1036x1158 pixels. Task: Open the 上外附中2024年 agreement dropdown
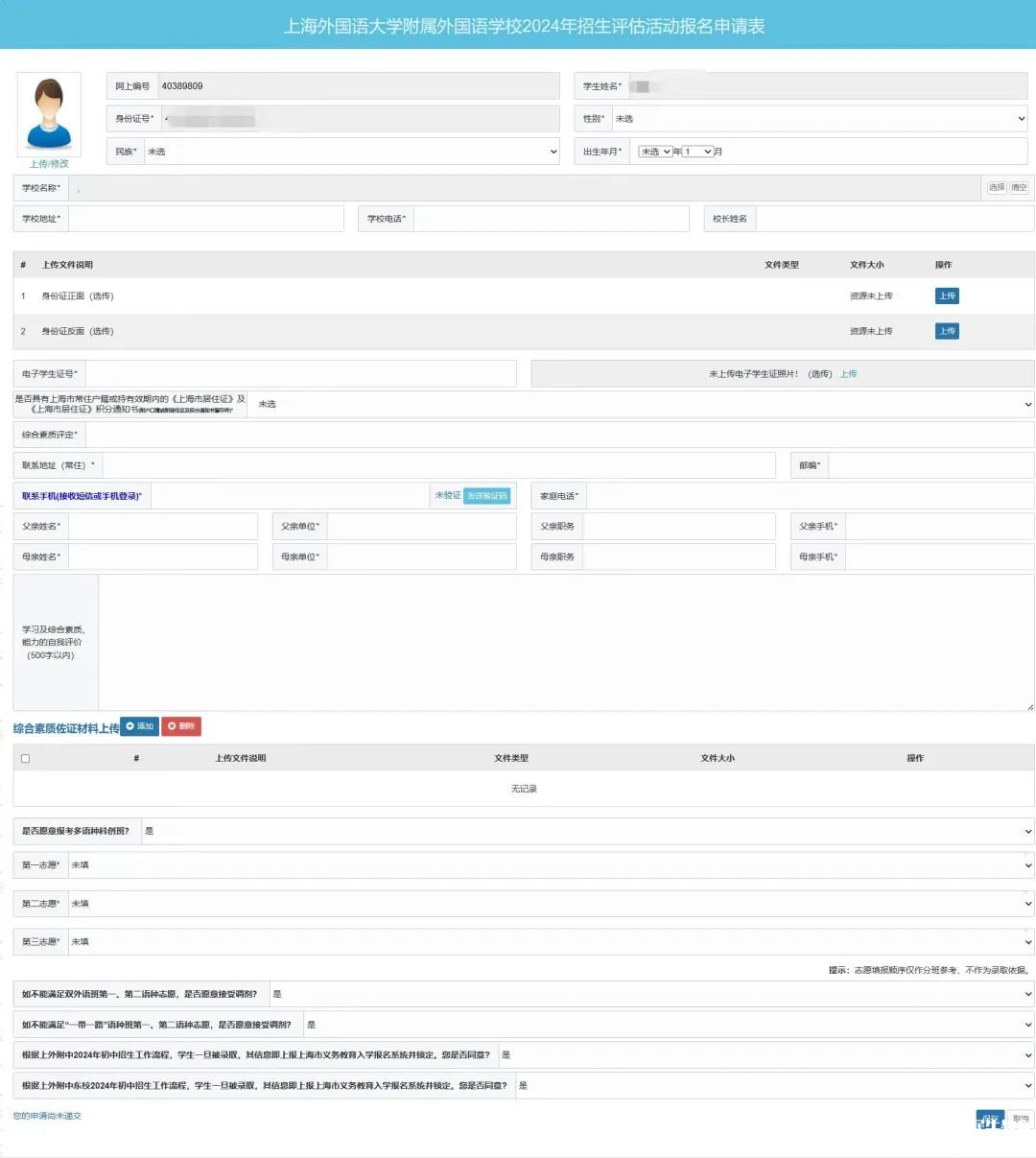(x=766, y=1055)
